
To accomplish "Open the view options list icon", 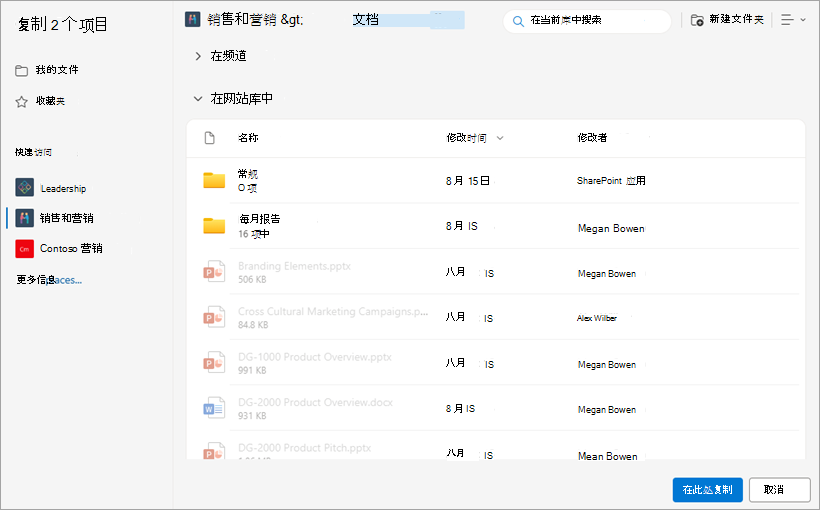I will pos(787,20).
